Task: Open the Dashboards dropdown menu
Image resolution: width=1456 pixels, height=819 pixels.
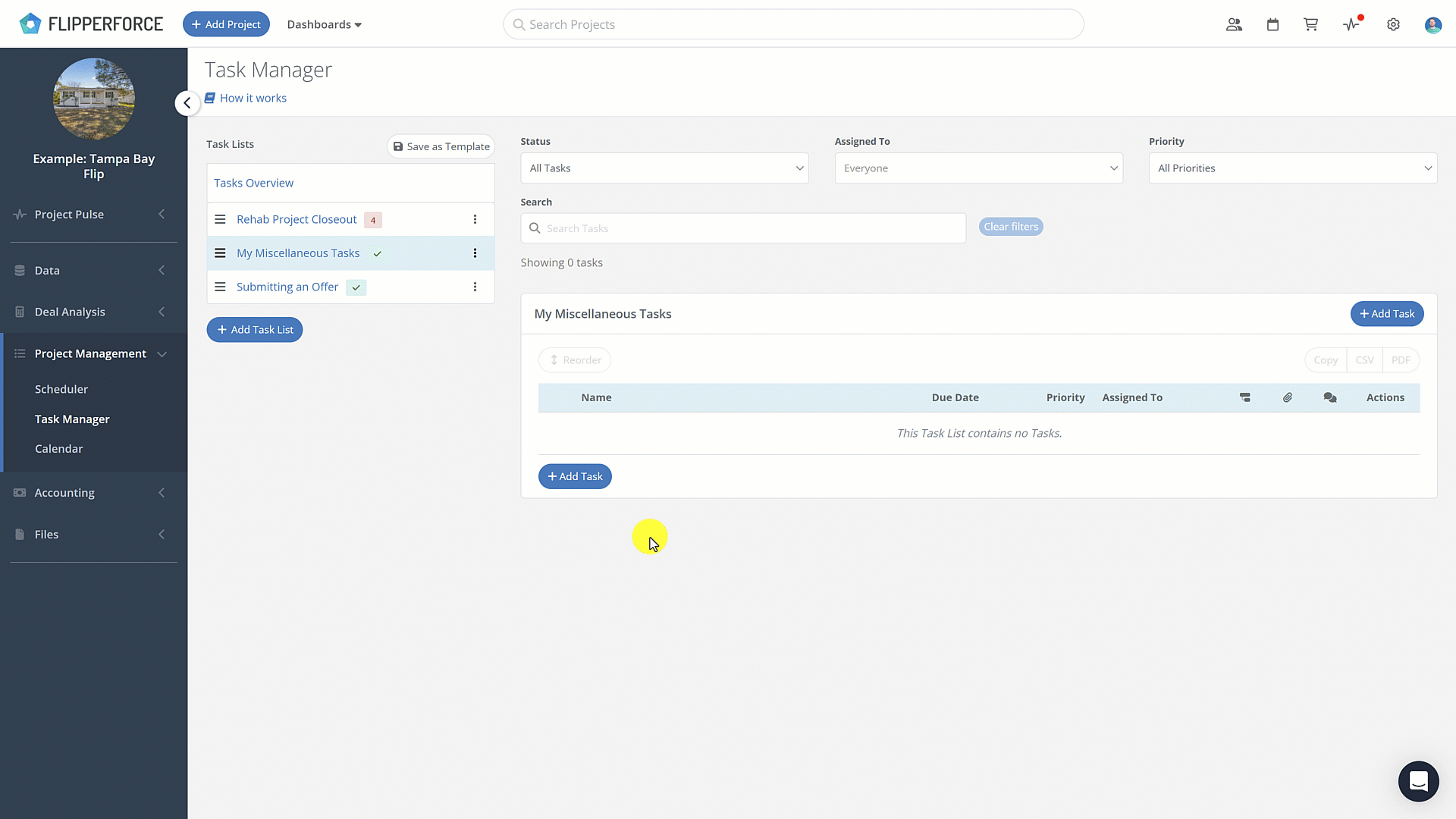Action: [x=324, y=24]
